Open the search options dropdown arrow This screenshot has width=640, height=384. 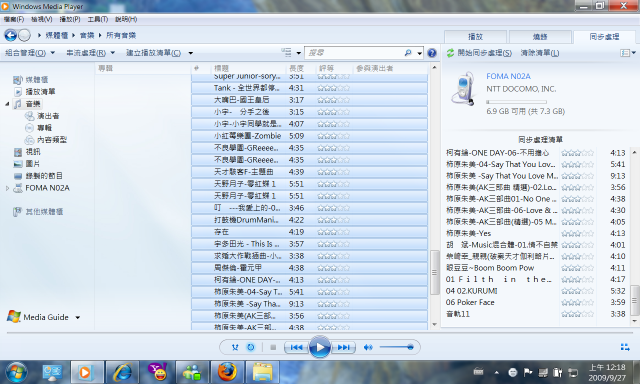(420, 53)
